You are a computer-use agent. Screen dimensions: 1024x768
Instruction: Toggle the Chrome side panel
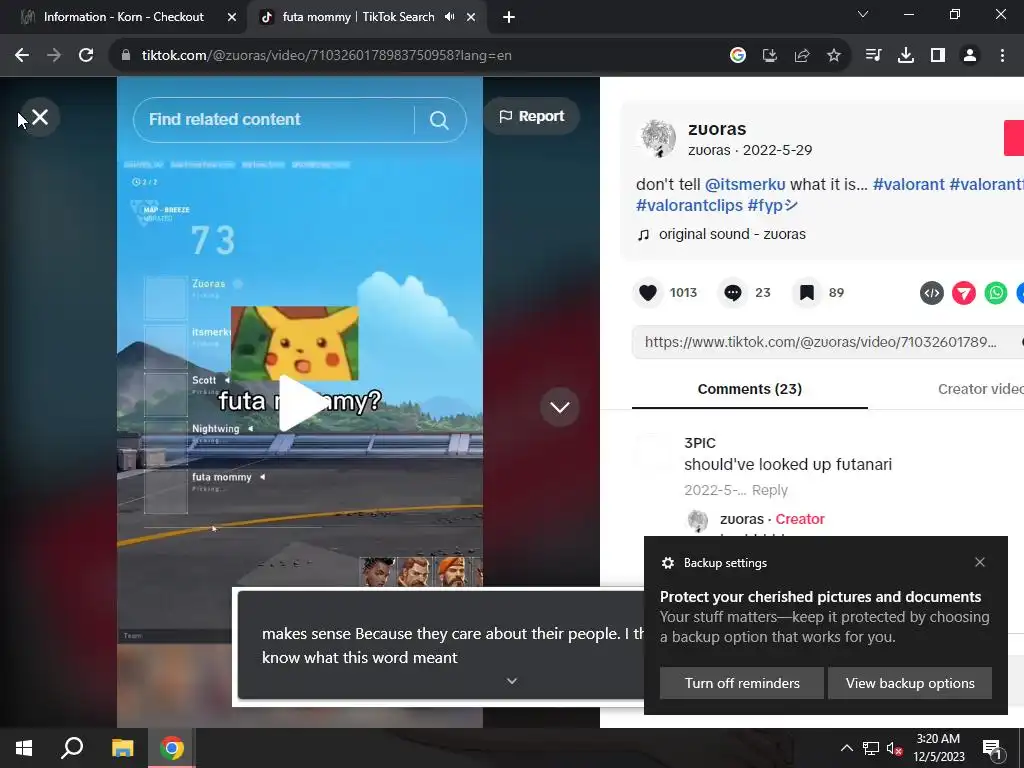(x=938, y=56)
